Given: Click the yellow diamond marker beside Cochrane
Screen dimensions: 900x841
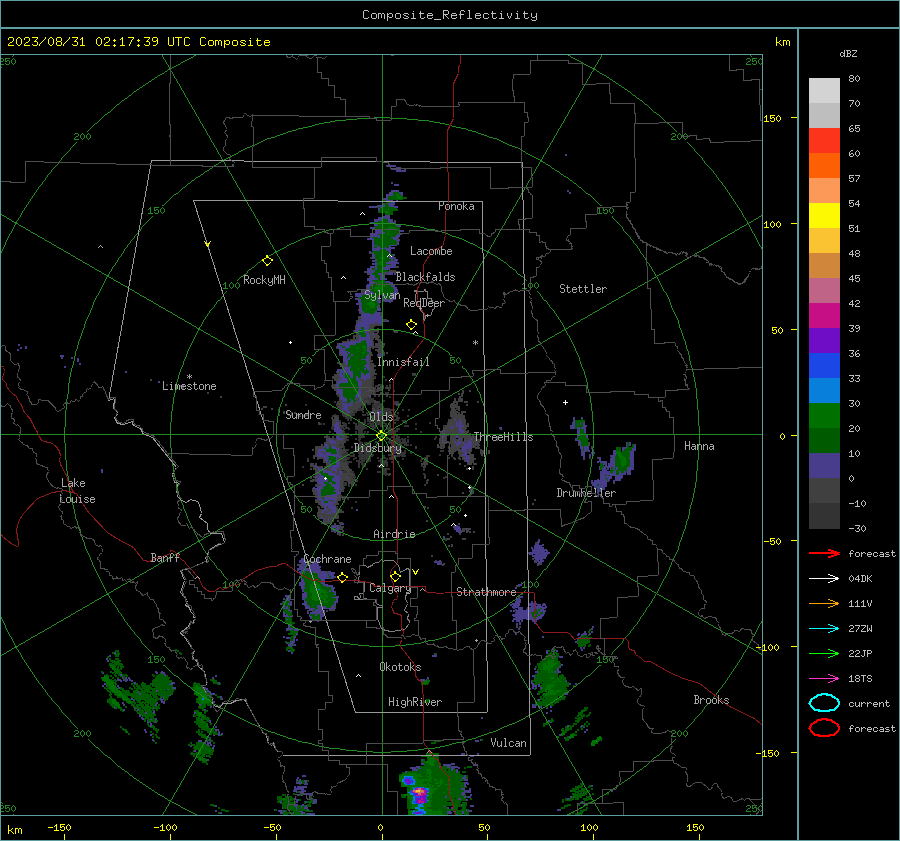Looking at the screenshot, I should [342, 577].
